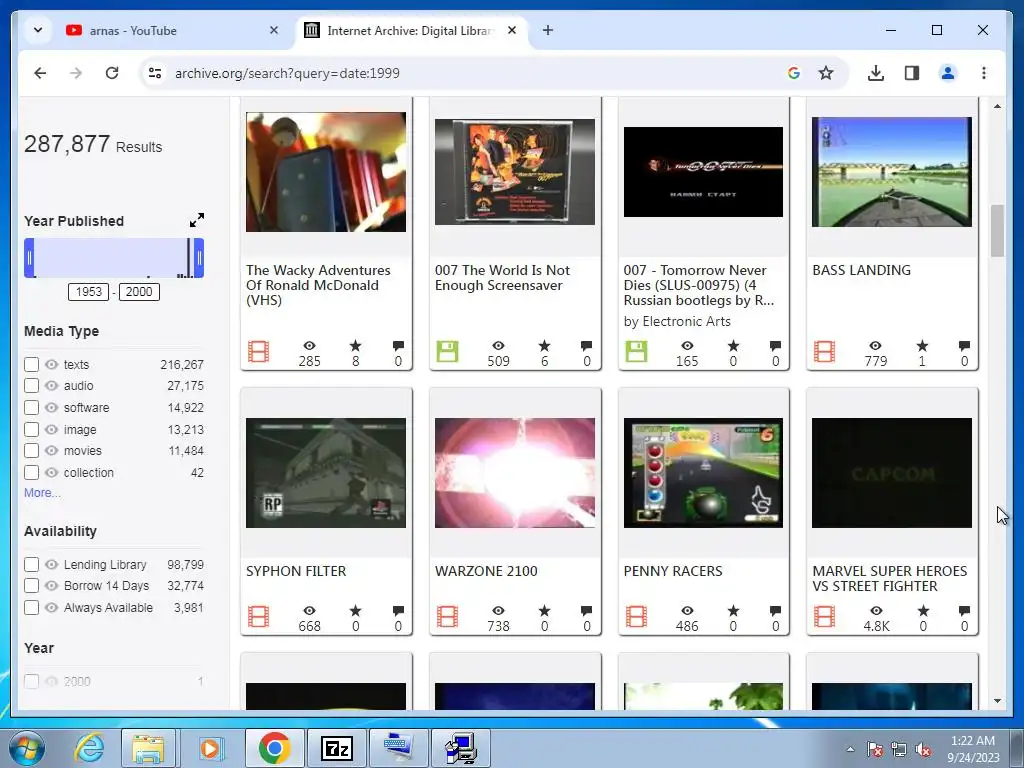Check the software media type filter

point(31,408)
